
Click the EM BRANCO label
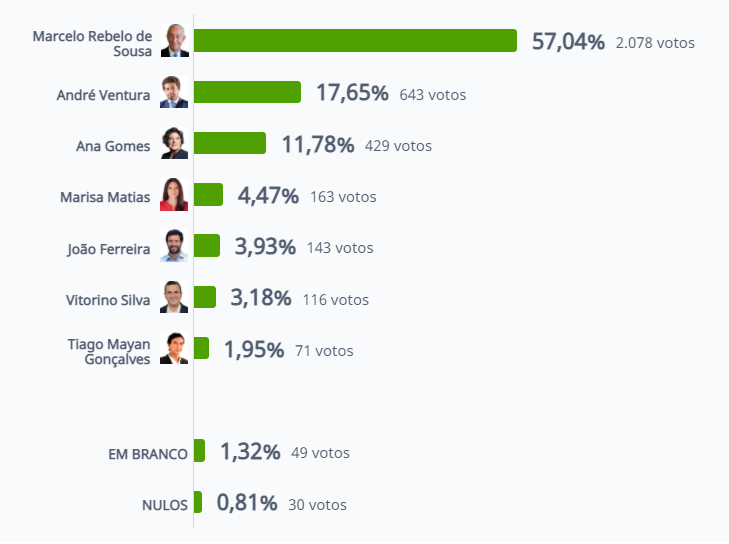point(148,454)
